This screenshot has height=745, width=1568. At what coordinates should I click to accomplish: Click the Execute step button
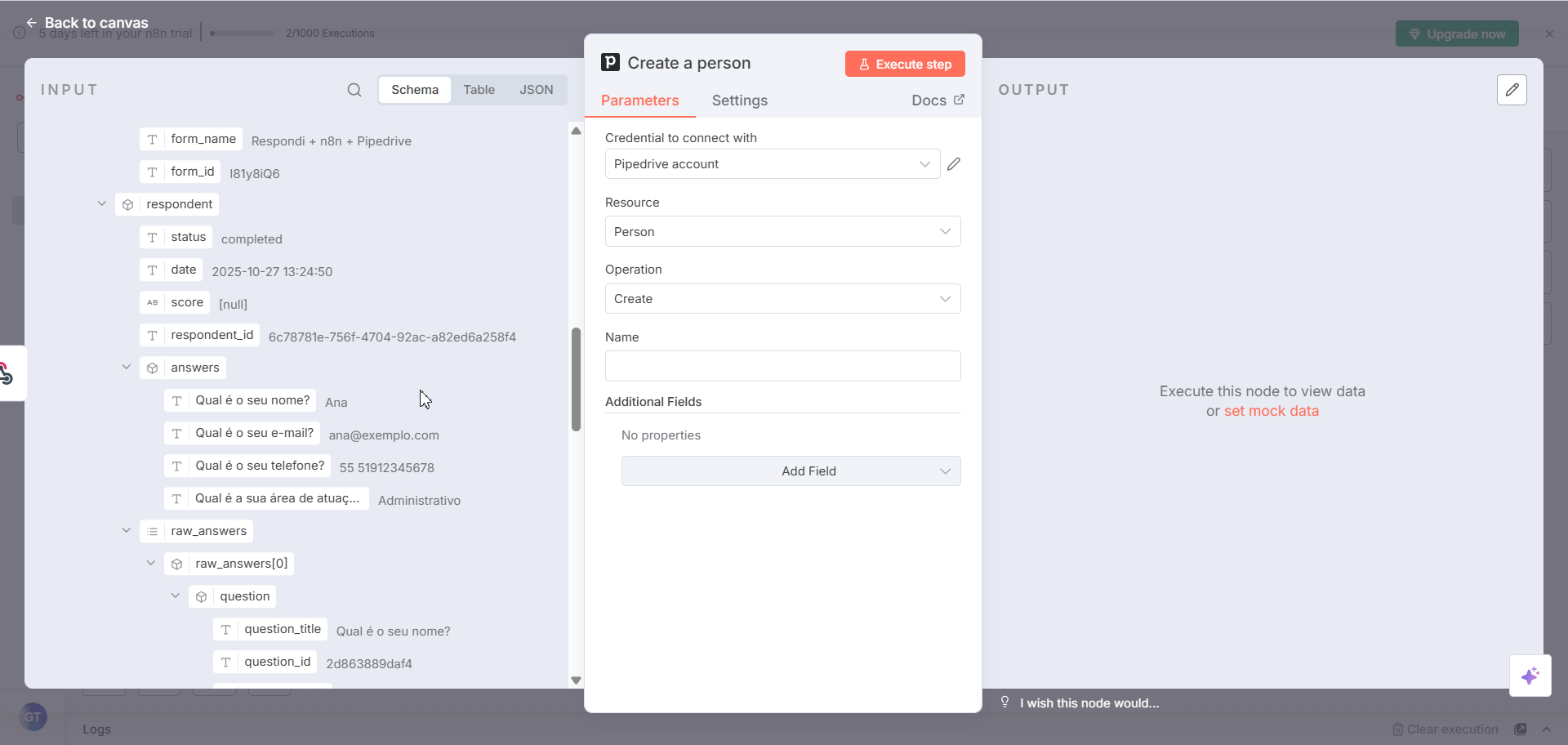[x=905, y=64]
